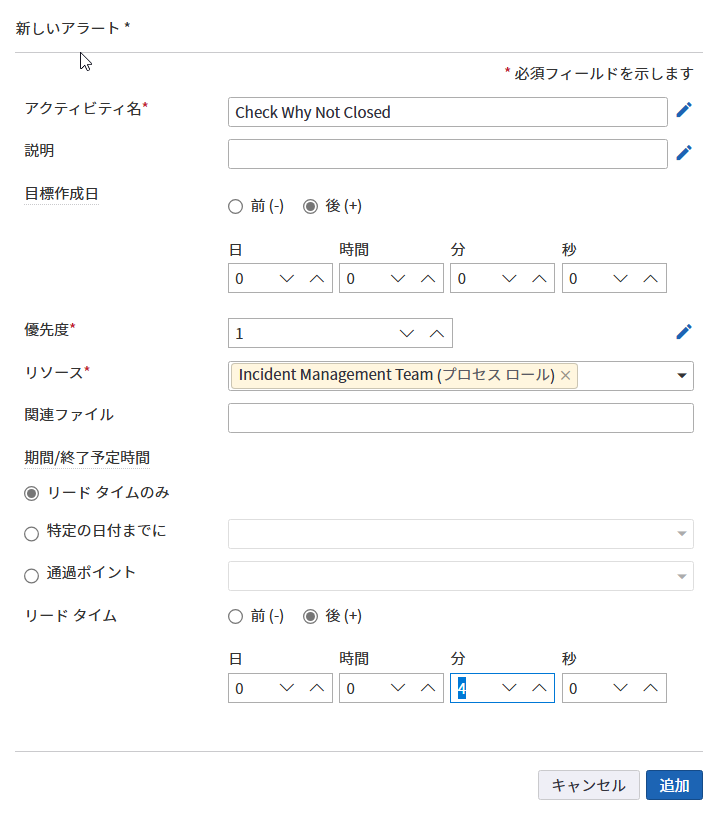
Task: Click into 説明 text field
Action: (x=447, y=154)
